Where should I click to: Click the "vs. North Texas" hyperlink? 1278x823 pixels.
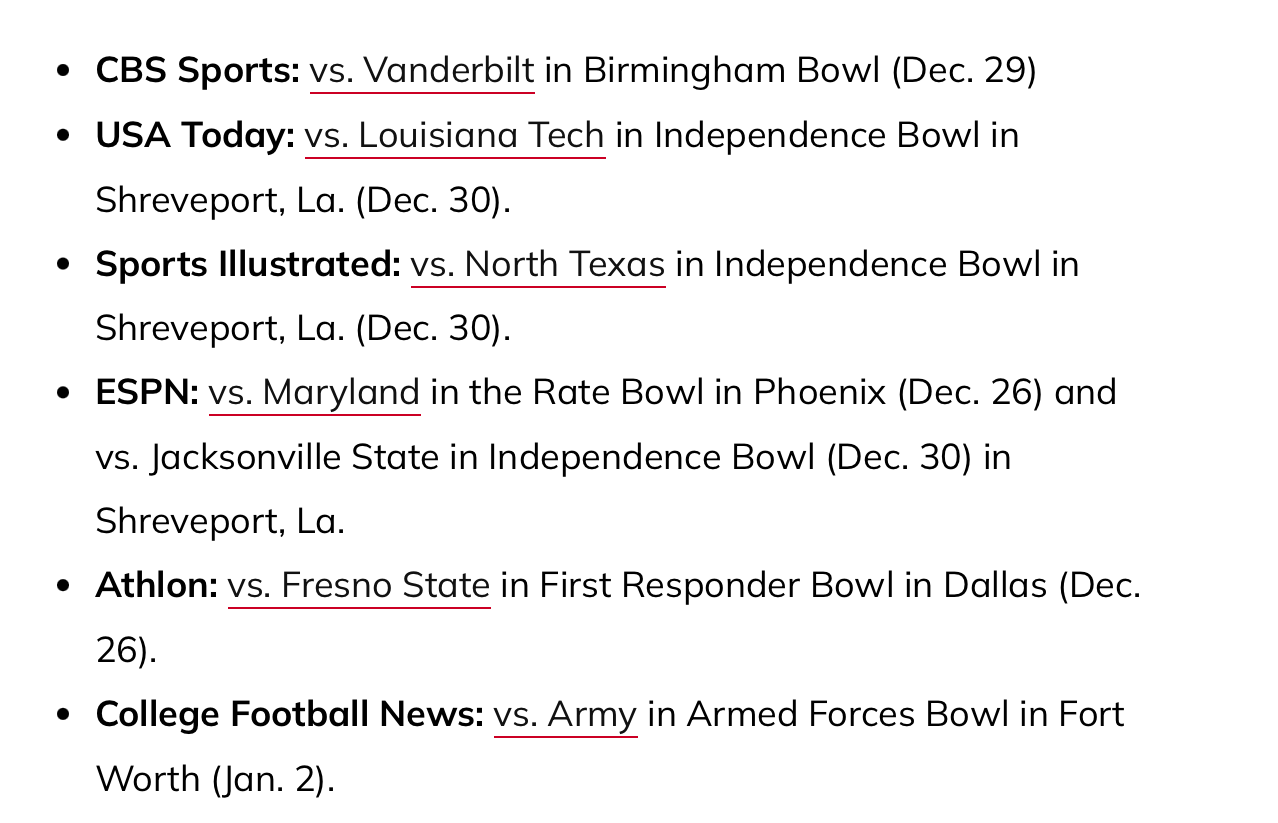tap(538, 264)
